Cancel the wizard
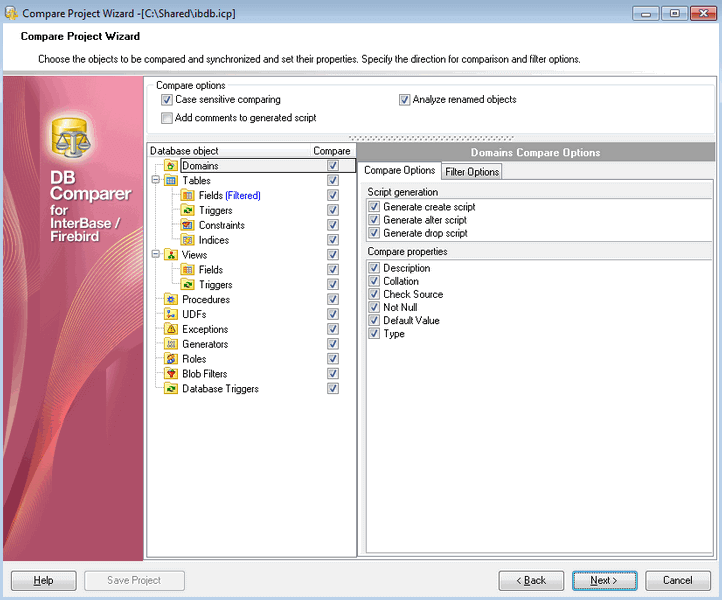The image size is (722, 600). [677, 580]
